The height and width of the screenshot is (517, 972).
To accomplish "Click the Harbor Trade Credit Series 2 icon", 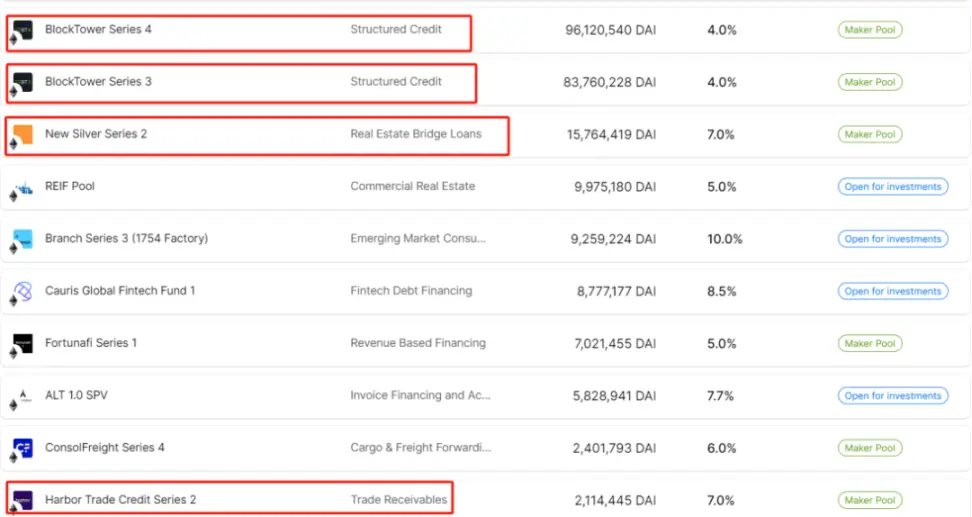I will point(23,499).
